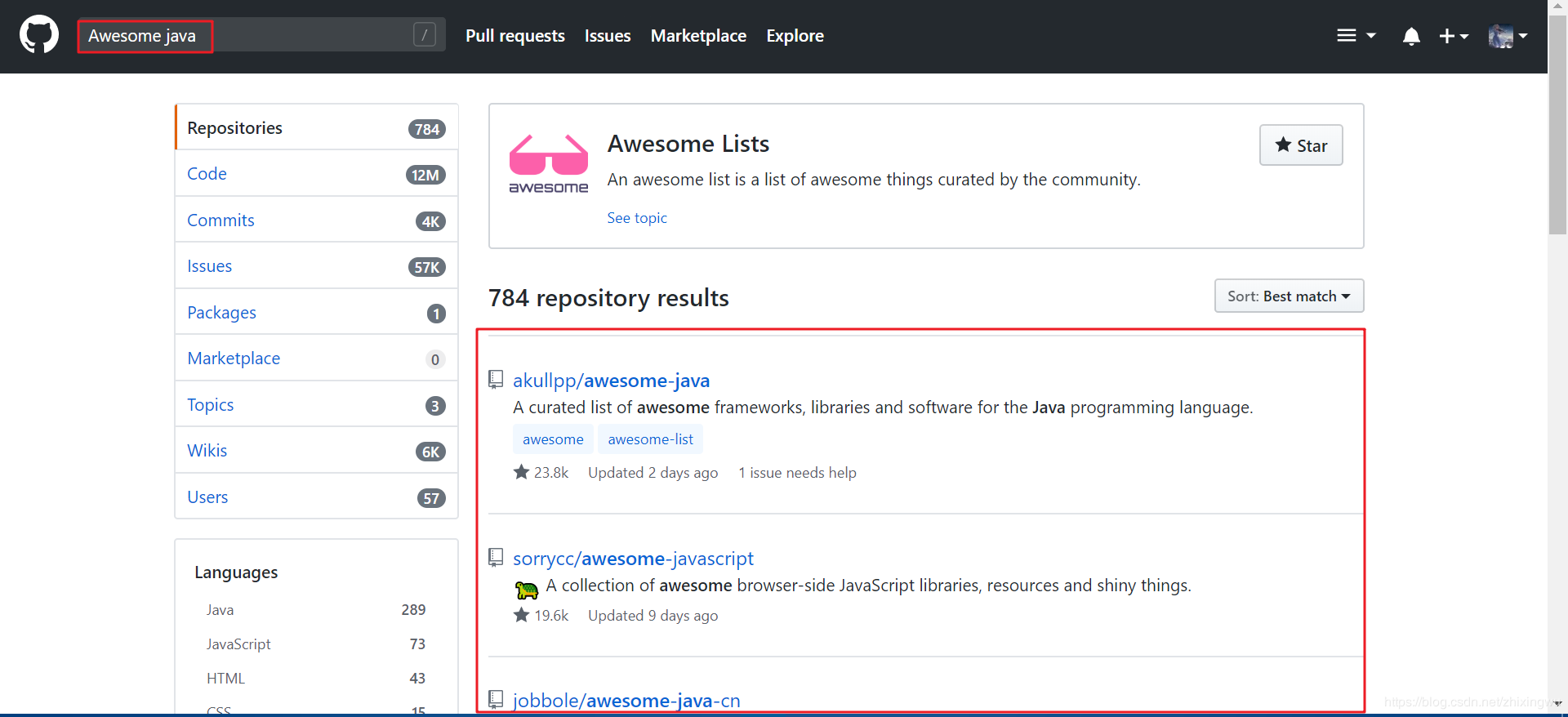The width and height of the screenshot is (1568, 717).
Task: Click the Awesome Lists sunglasses logo
Action: pos(549,163)
